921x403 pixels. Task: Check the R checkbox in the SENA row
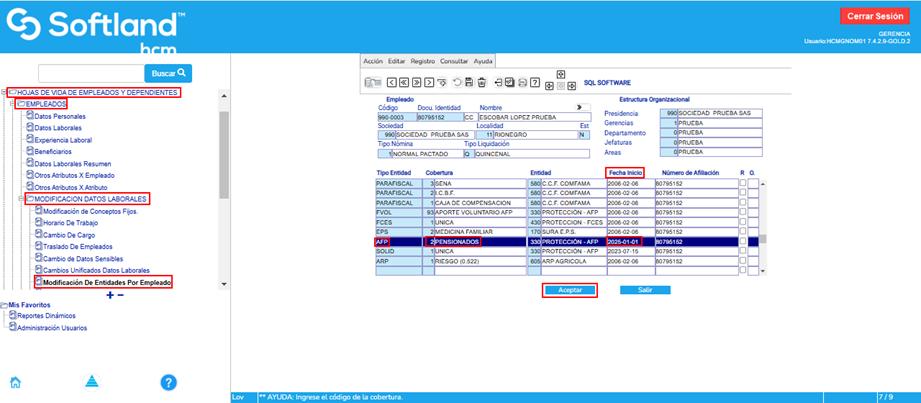coord(743,184)
